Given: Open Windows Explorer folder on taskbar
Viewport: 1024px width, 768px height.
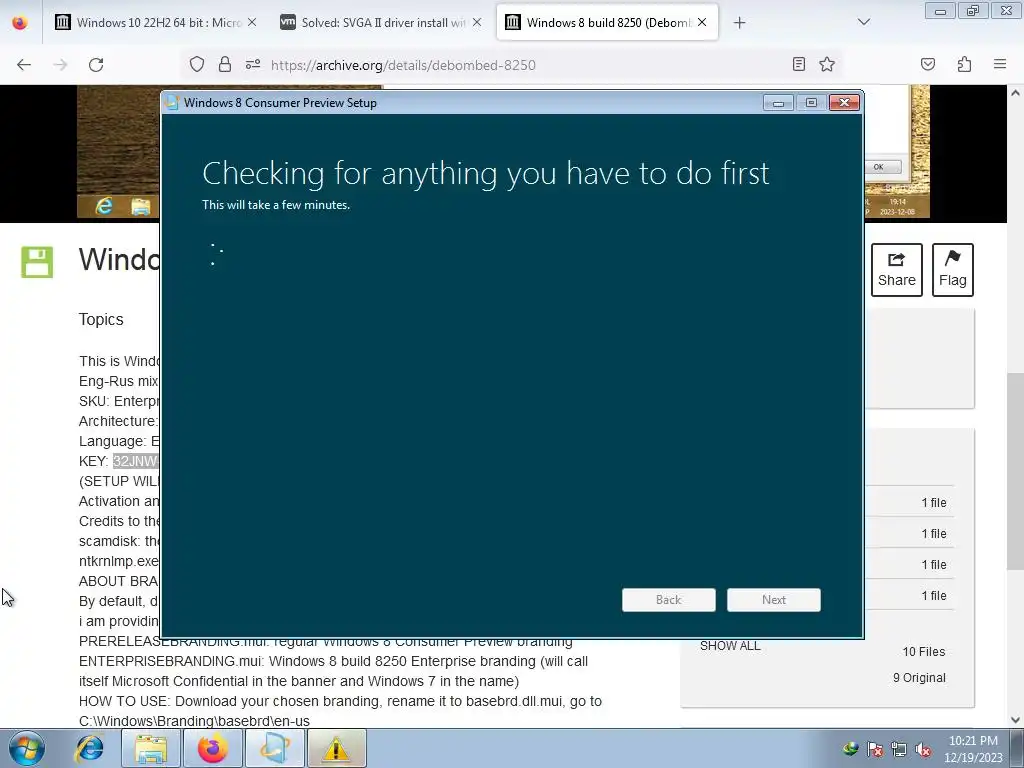Looking at the screenshot, I should tap(151, 748).
